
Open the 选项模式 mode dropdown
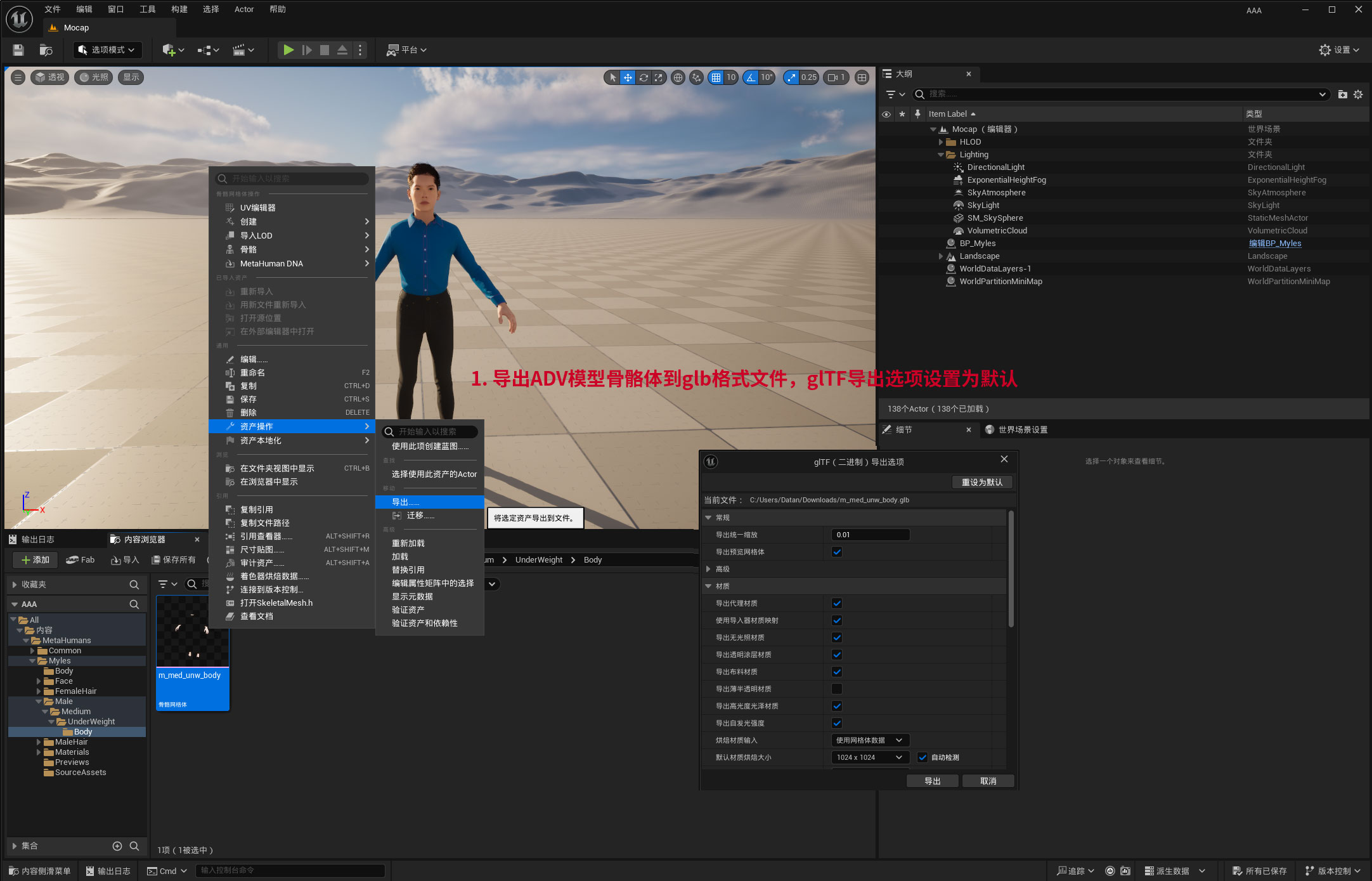(x=107, y=49)
